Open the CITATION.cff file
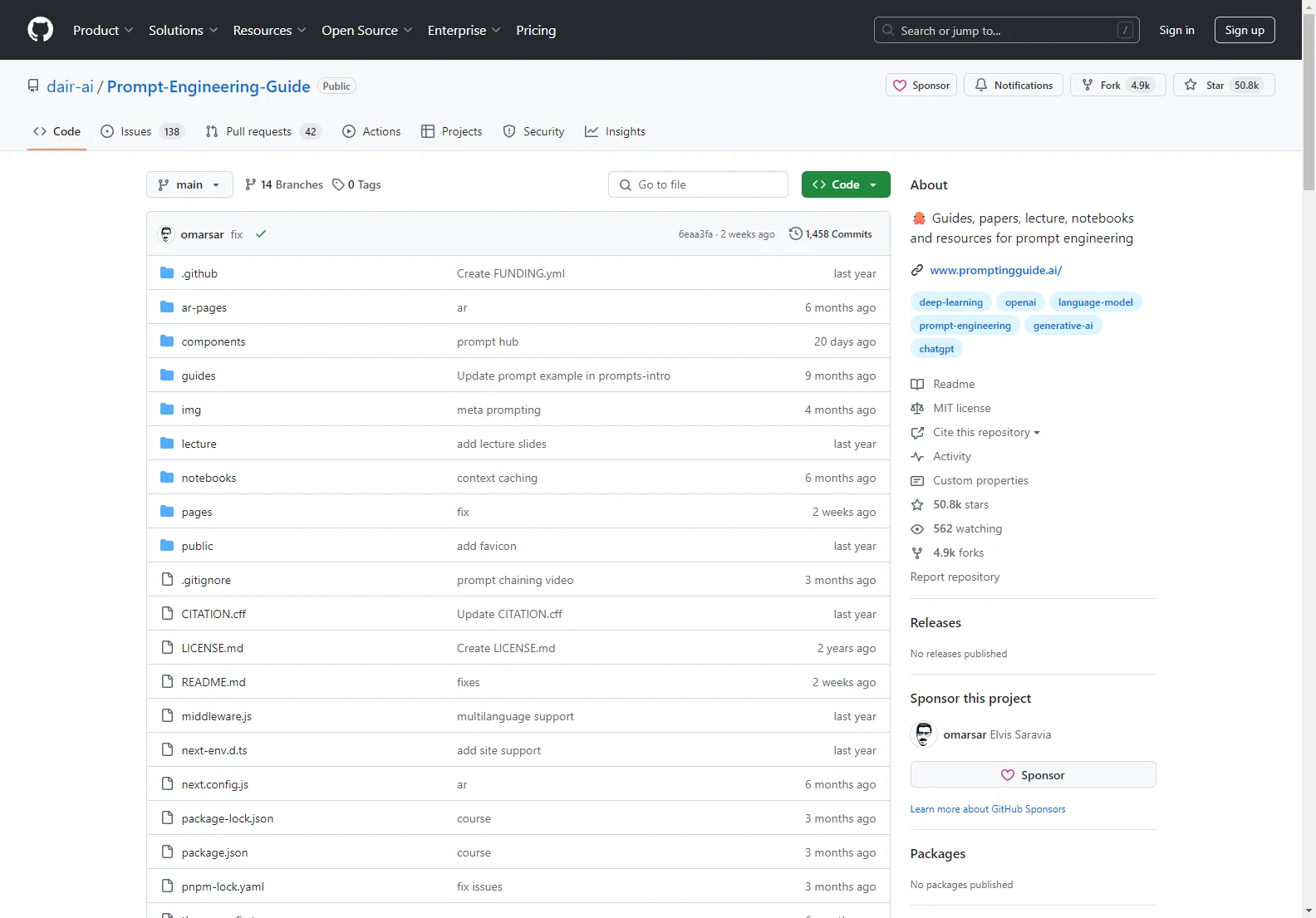1316x918 pixels. 214,613
